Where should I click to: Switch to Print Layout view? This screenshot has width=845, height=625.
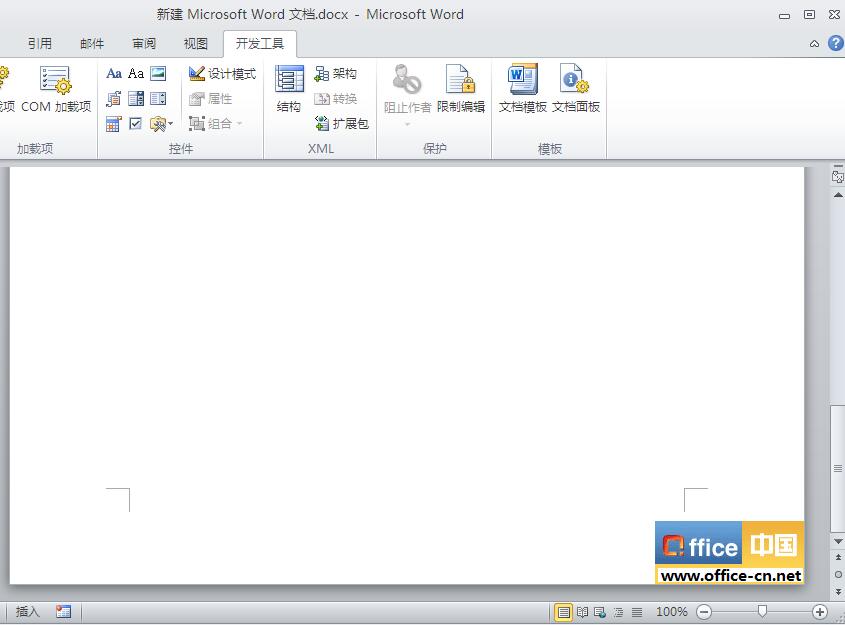click(564, 612)
